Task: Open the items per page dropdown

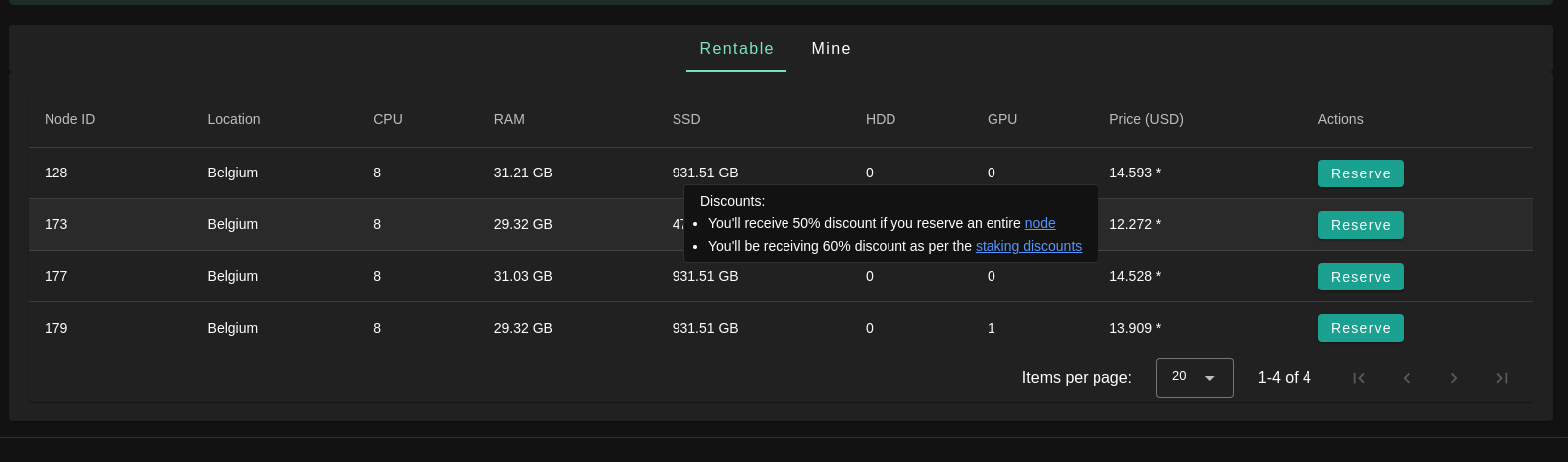Action: tap(1194, 378)
